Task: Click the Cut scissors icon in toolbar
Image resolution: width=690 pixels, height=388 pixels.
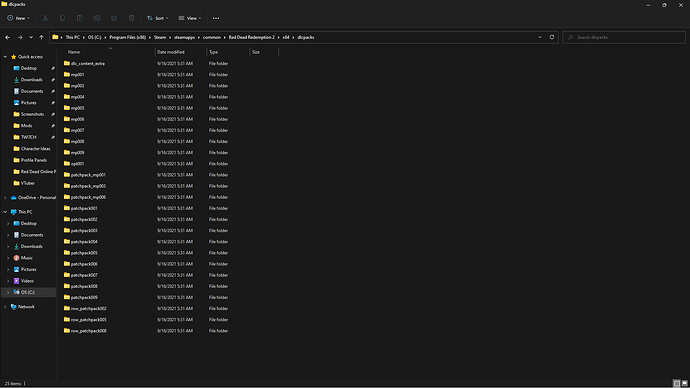Action: coord(45,18)
